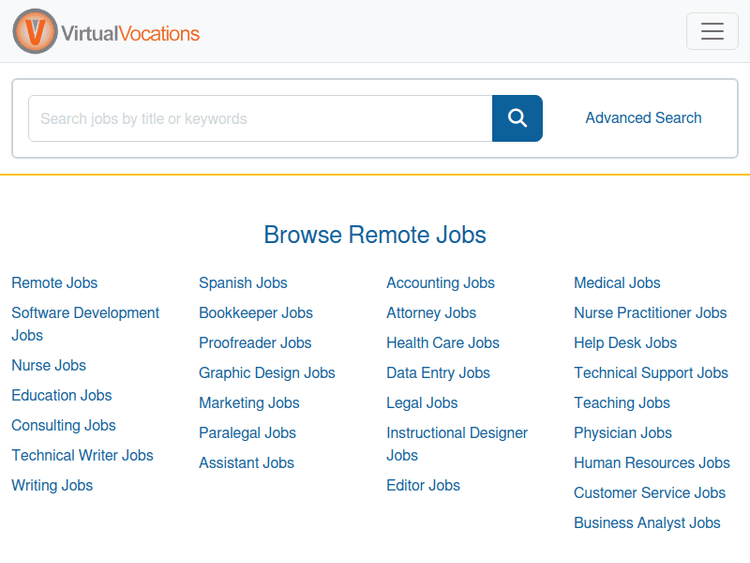The image size is (750, 563).
Task: Select Instructional Designer Jobs link
Action: (x=457, y=433)
